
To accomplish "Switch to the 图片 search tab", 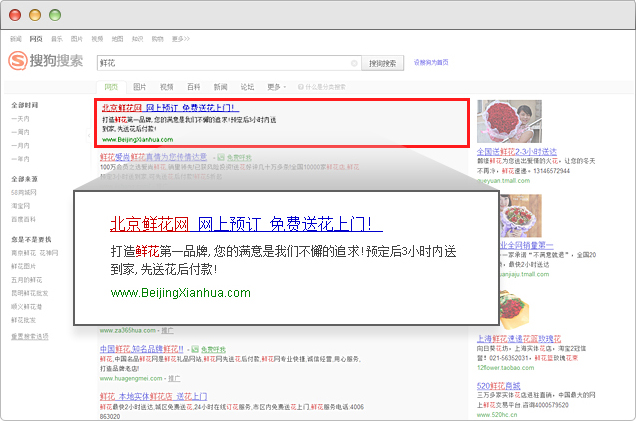I will tap(140, 87).
